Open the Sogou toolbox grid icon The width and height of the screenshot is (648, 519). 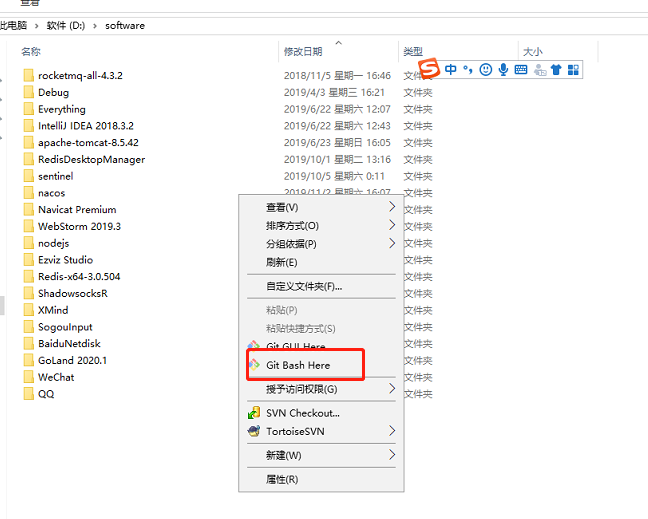click(x=573, y=70)
